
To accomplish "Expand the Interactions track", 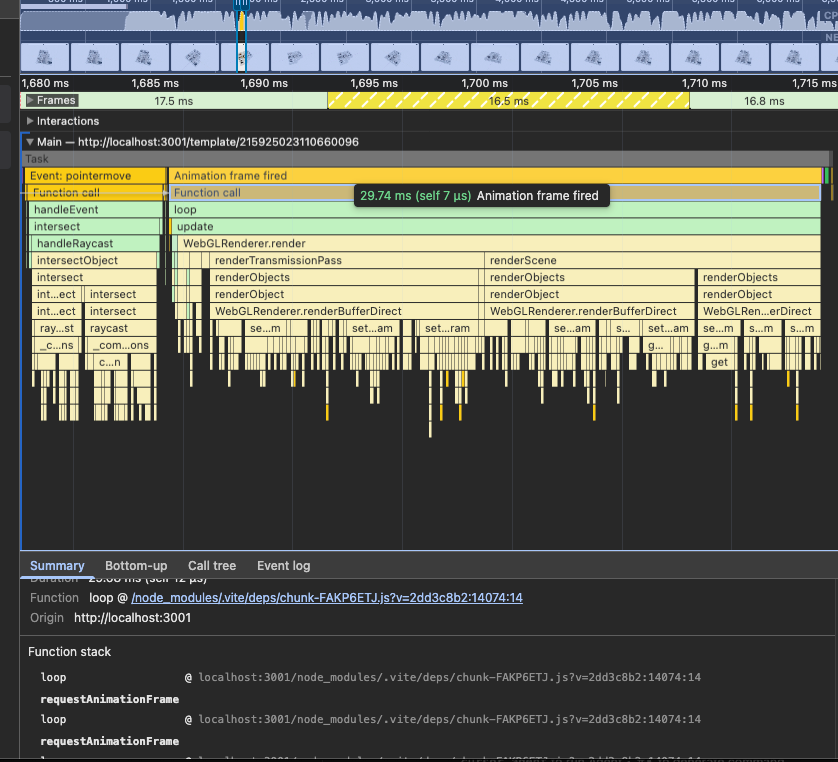I will pos(30,121).
